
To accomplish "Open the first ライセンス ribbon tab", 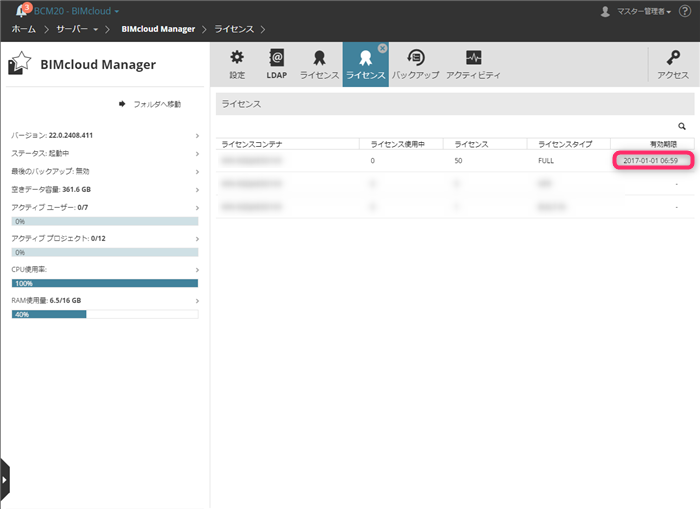I will pos(319,64).
